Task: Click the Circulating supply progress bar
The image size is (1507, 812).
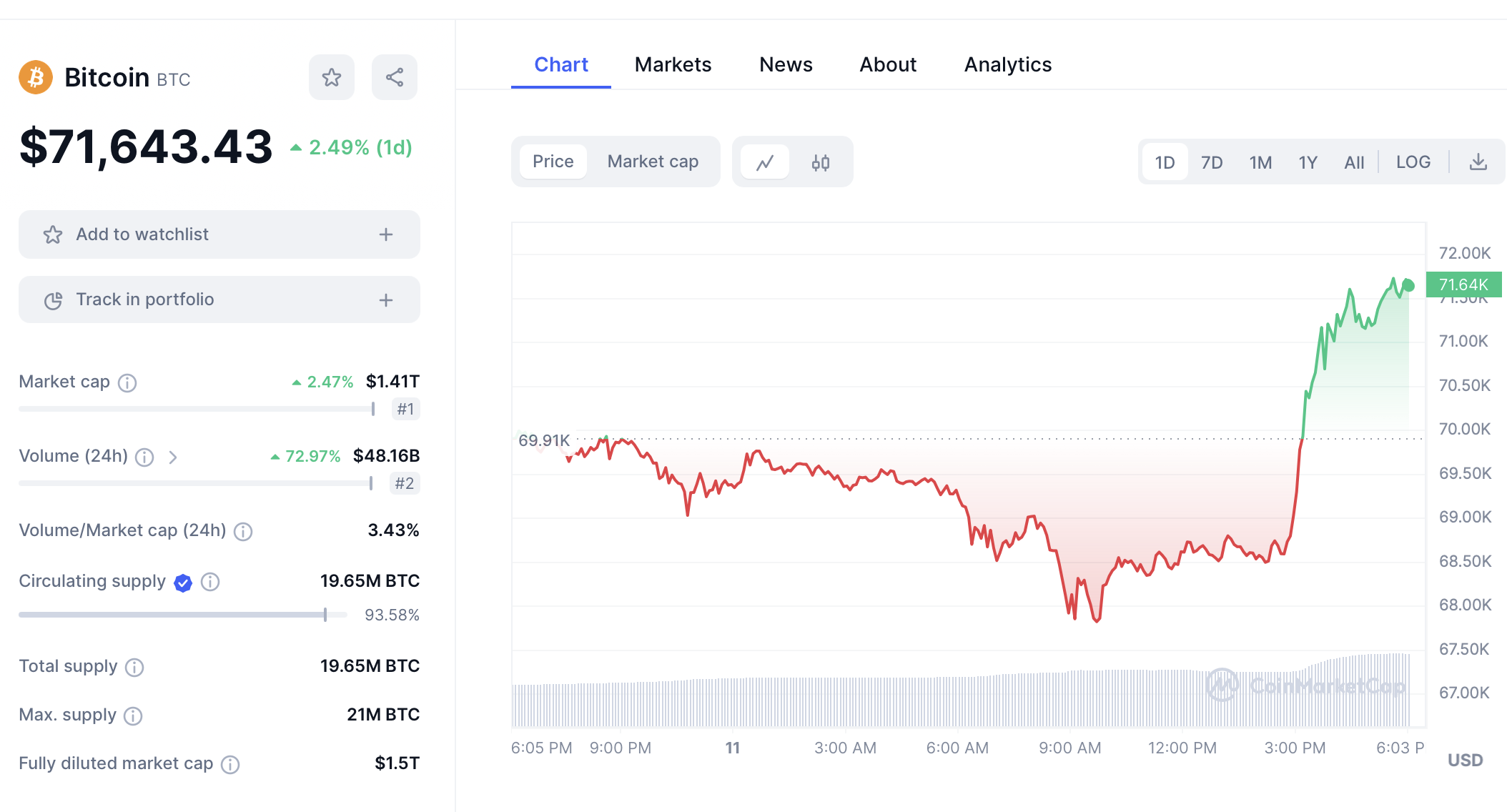Action: [182, 615]
